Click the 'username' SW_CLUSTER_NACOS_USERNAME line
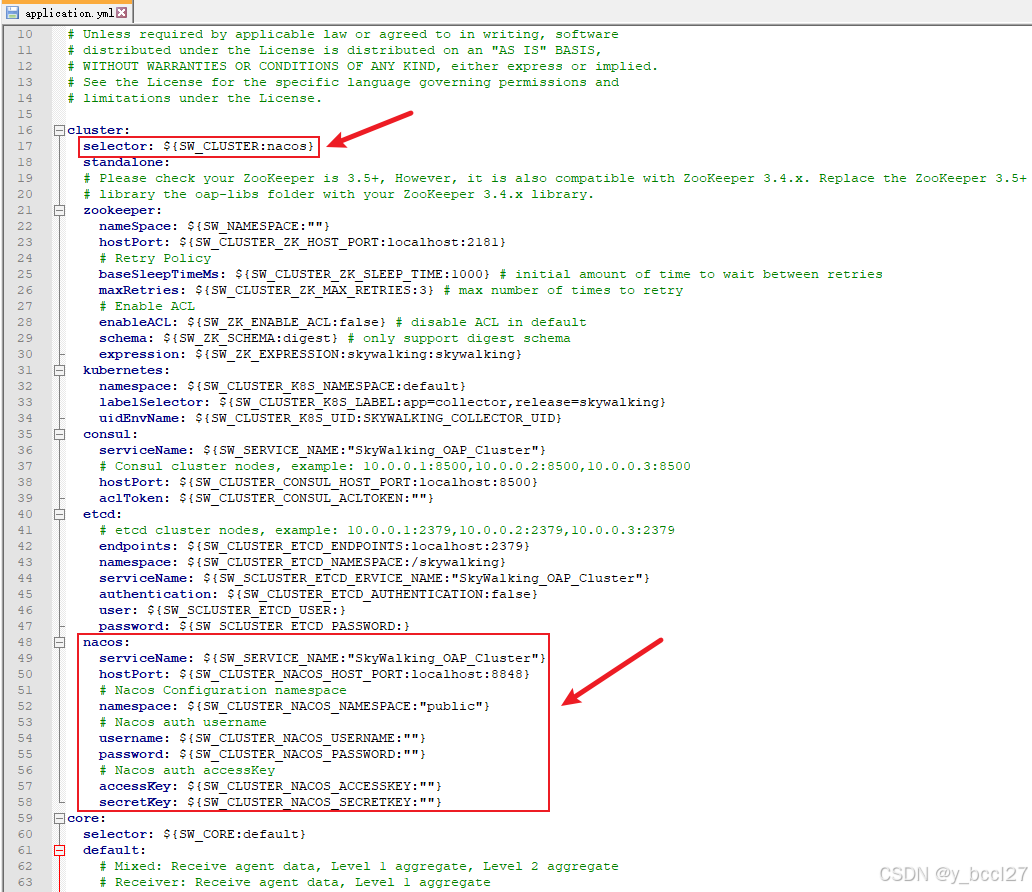Screen dimensions: 1032x892 [x=262, y=739]
